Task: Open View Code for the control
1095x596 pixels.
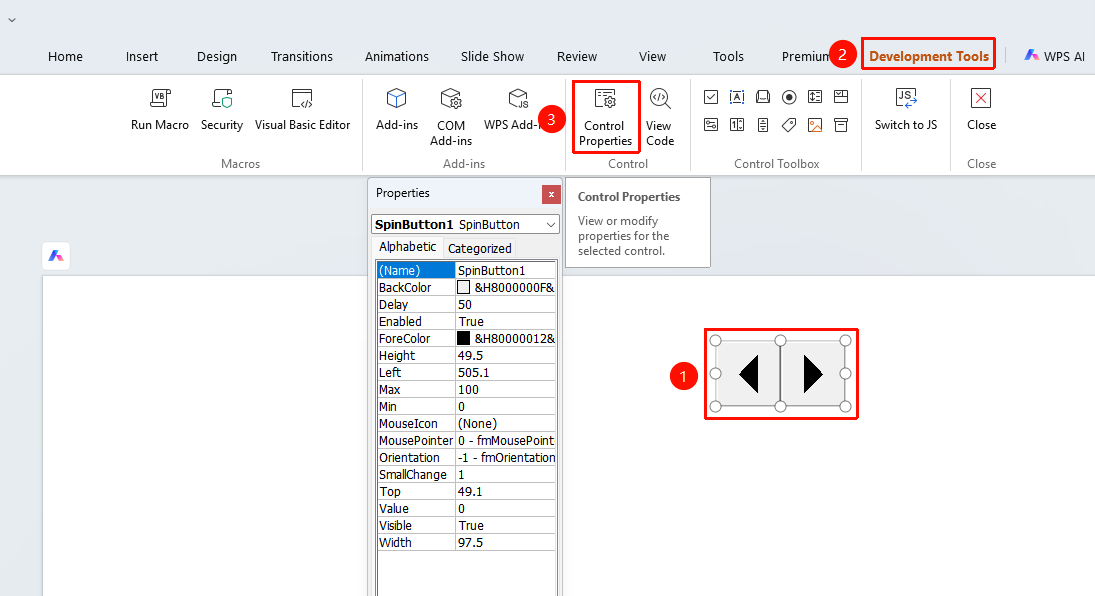Action: (660, 117)
